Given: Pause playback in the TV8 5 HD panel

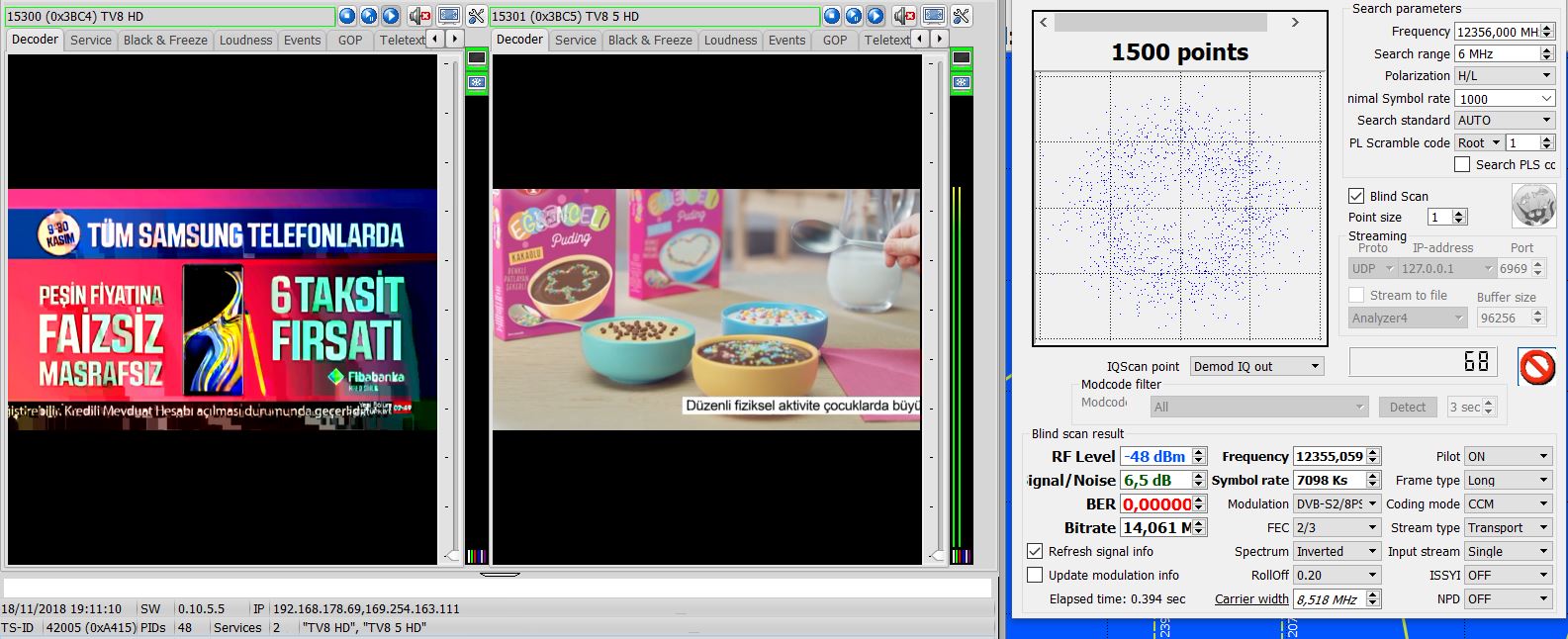Looking at the screenshot, I should point(854,16).
